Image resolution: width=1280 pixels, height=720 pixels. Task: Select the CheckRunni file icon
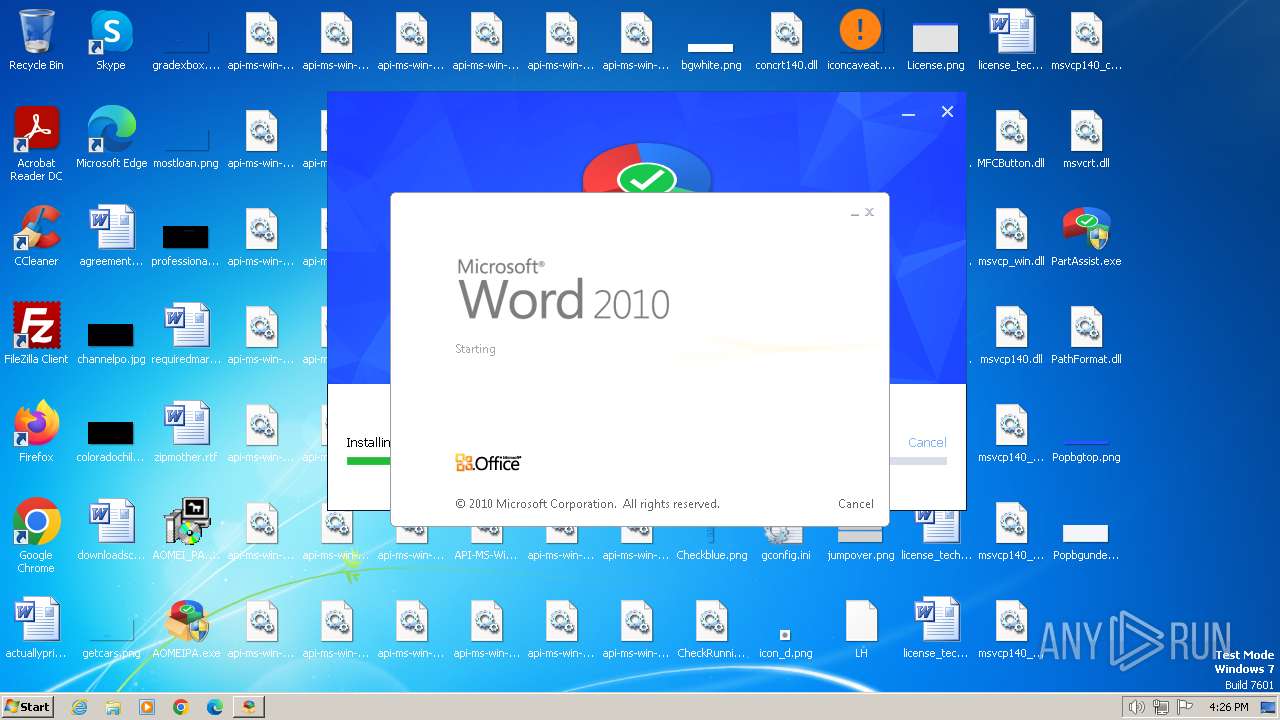coord(711,628)
